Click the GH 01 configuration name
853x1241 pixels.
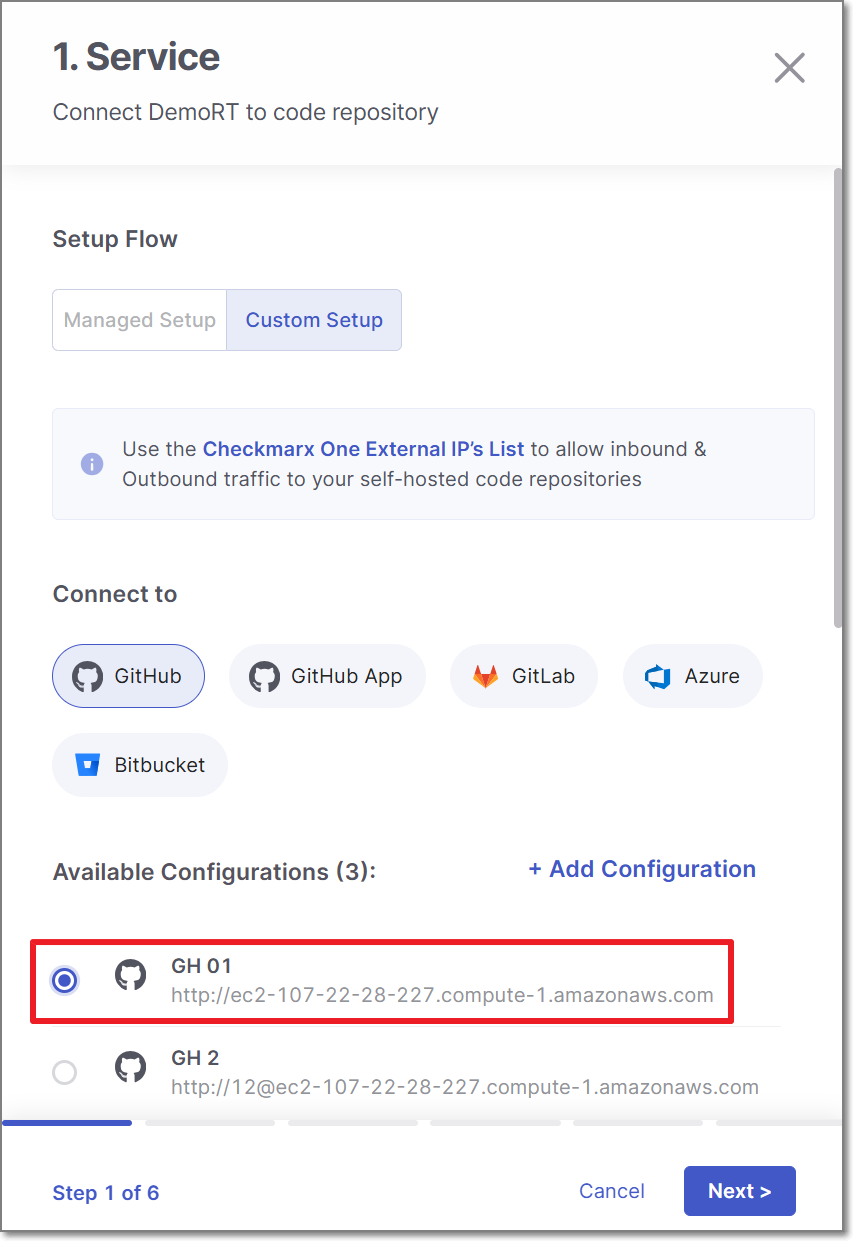(x=201, y=966)
